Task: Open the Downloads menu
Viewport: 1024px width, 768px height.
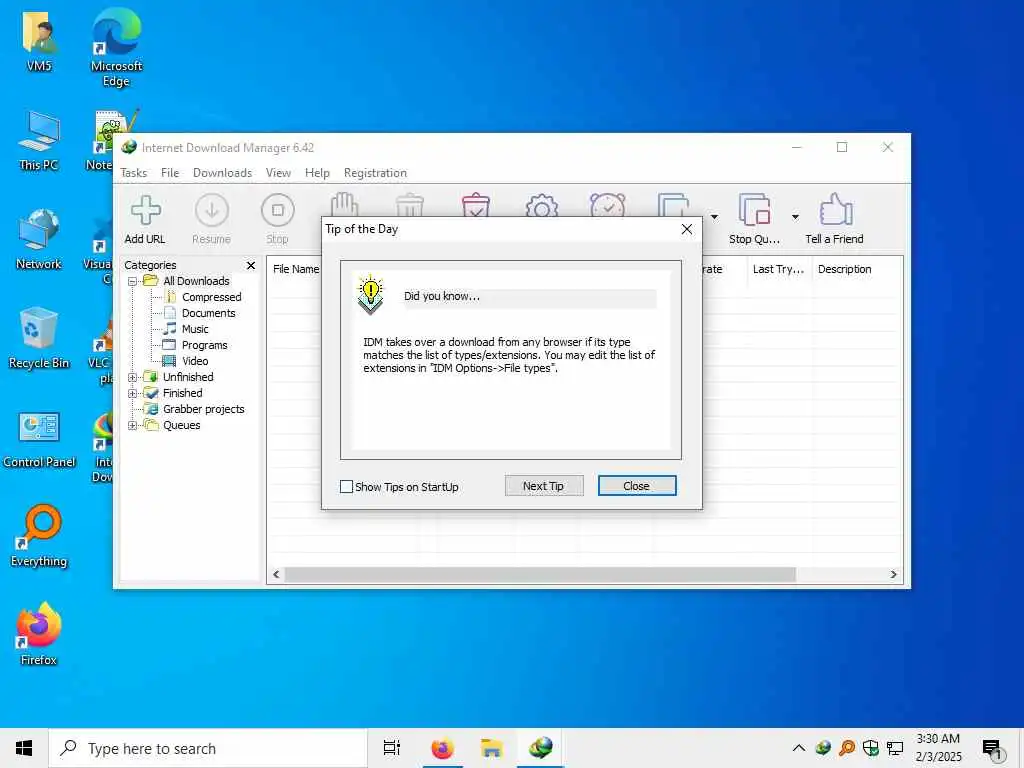Action: [x=222, y=173]
